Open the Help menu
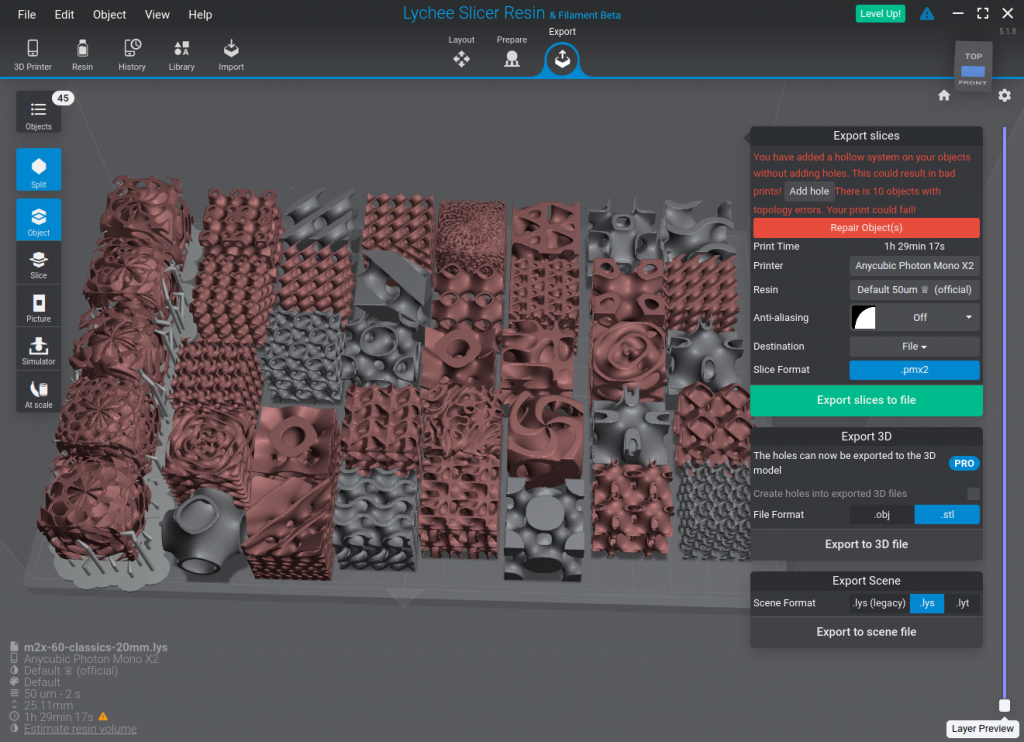This screenshot has height=742, width=1024. tap(200, 14)
